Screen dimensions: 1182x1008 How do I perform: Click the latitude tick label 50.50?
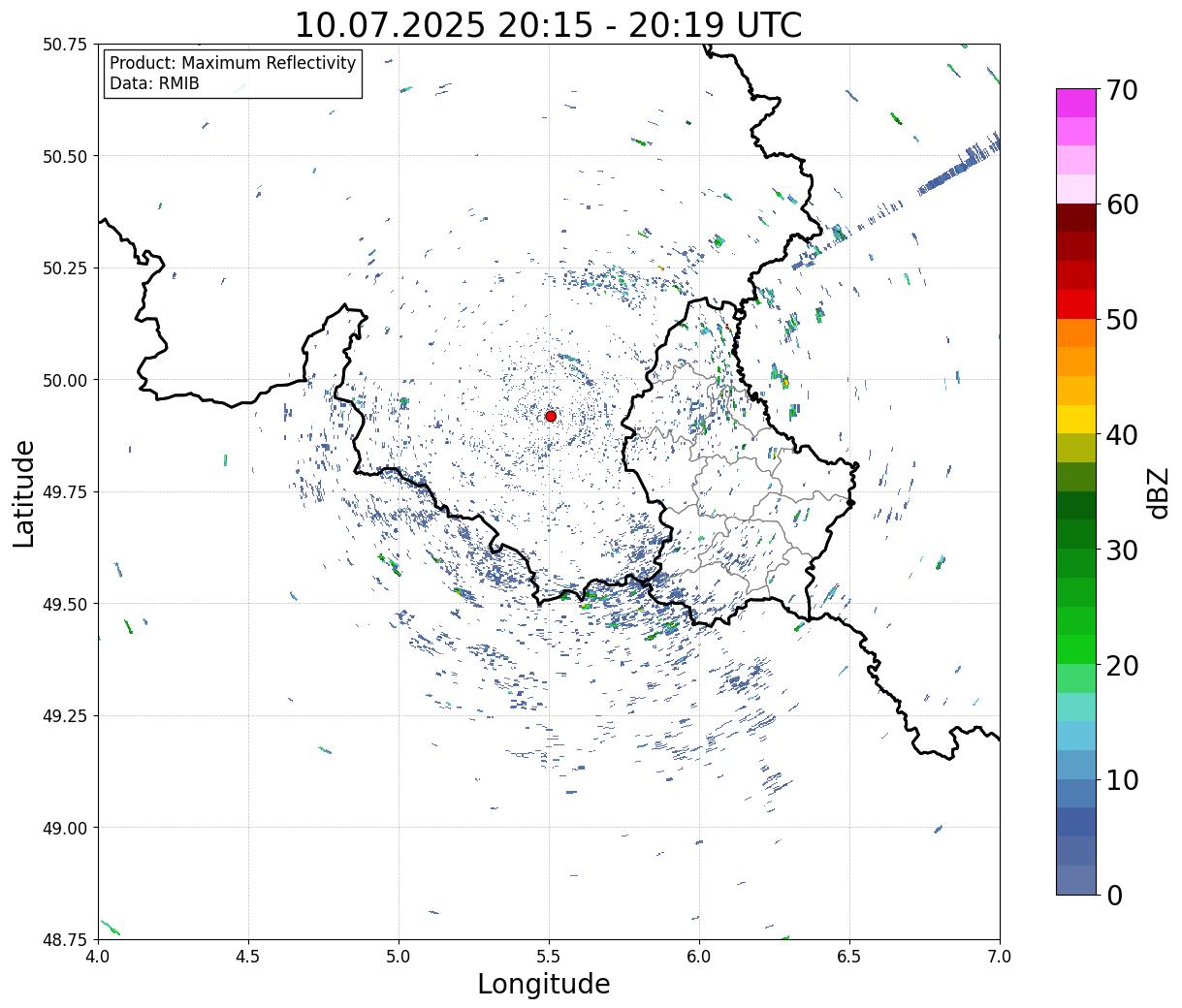click(x=65, y=156)
